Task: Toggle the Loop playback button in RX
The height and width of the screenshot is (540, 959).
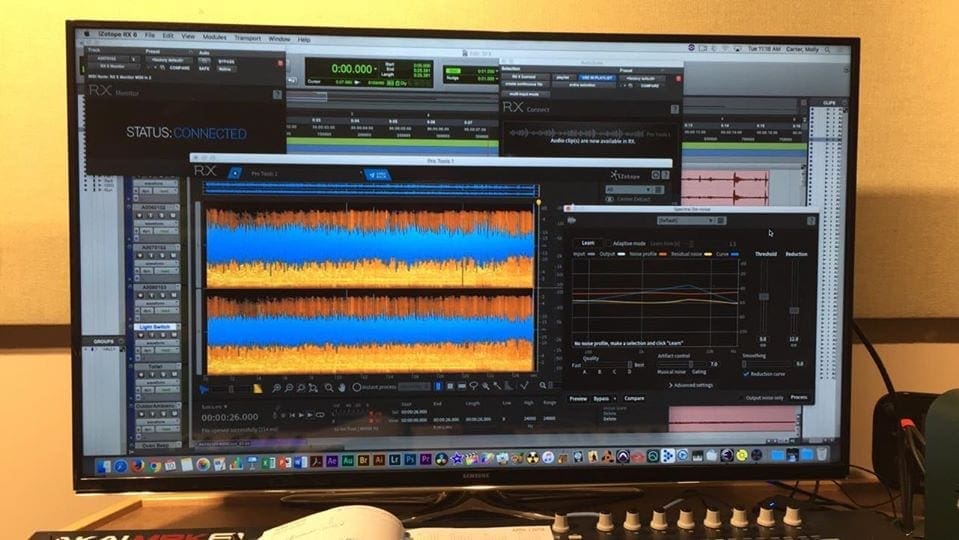Action: 320,415
